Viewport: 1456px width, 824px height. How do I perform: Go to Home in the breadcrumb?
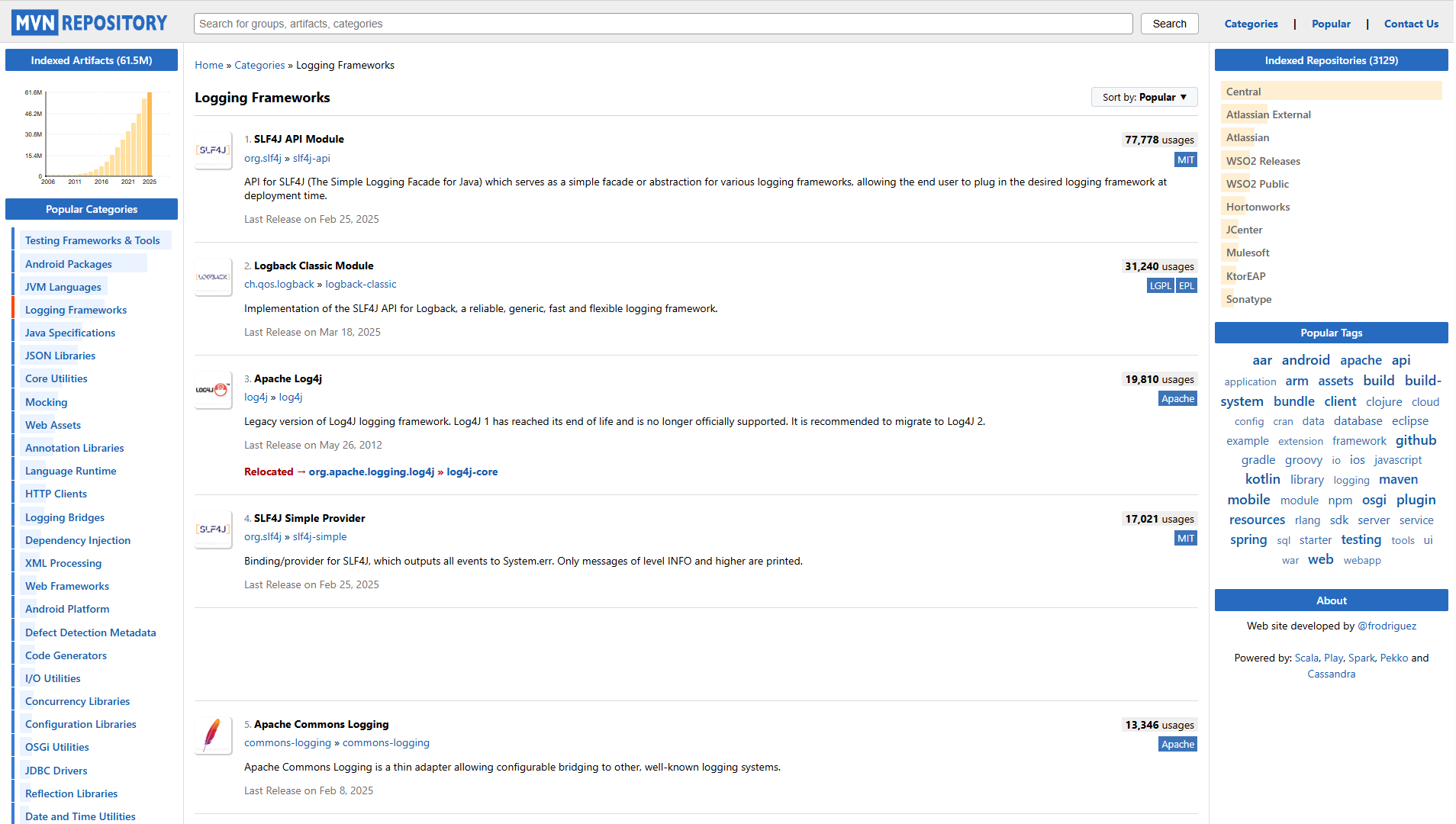[208, 66]
